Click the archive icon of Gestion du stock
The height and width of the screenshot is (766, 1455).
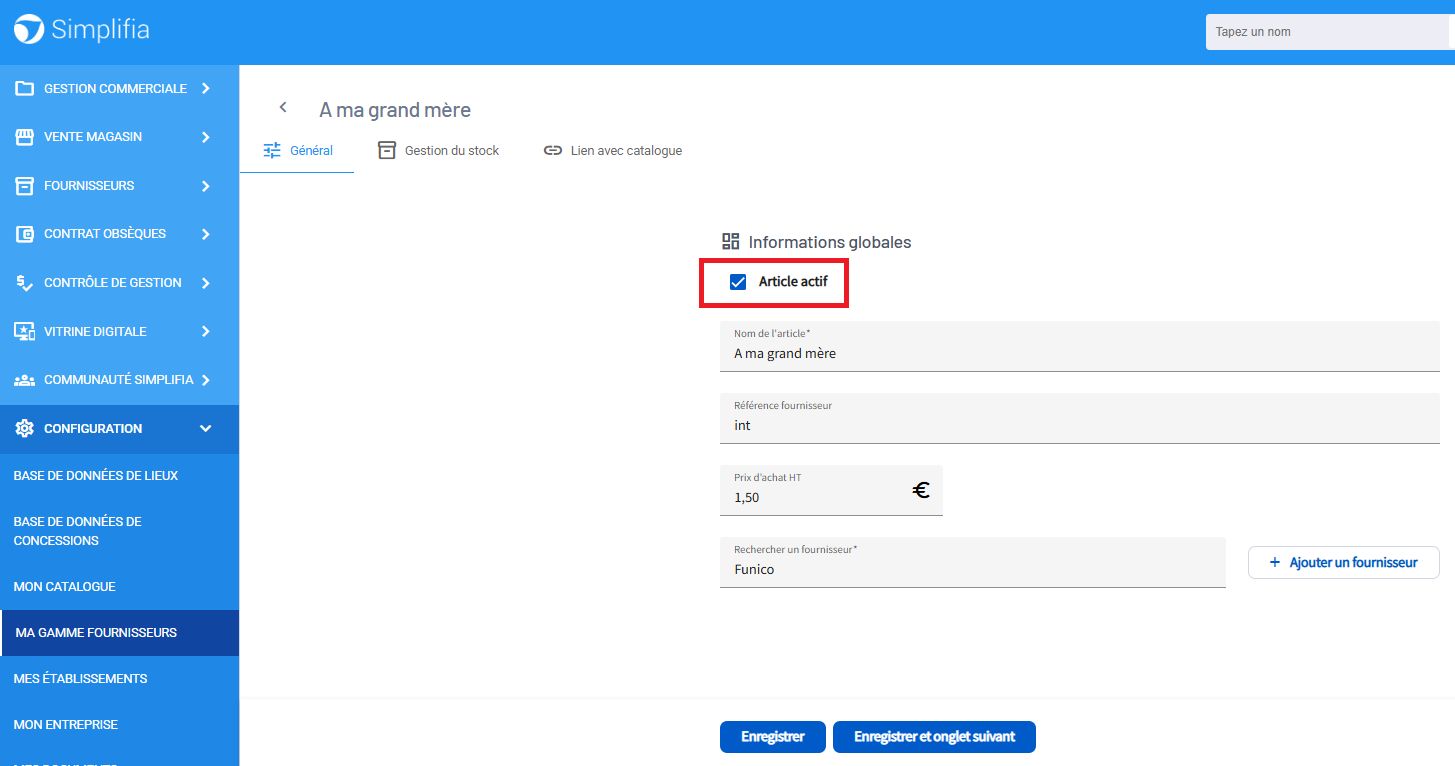coord(387,150)
